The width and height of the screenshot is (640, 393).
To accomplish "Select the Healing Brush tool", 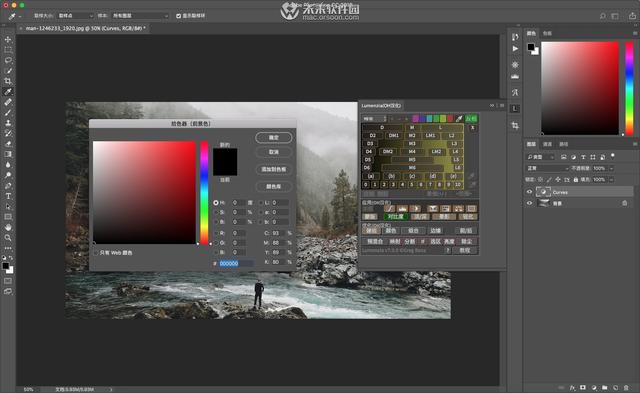I will tap(8, 102).
